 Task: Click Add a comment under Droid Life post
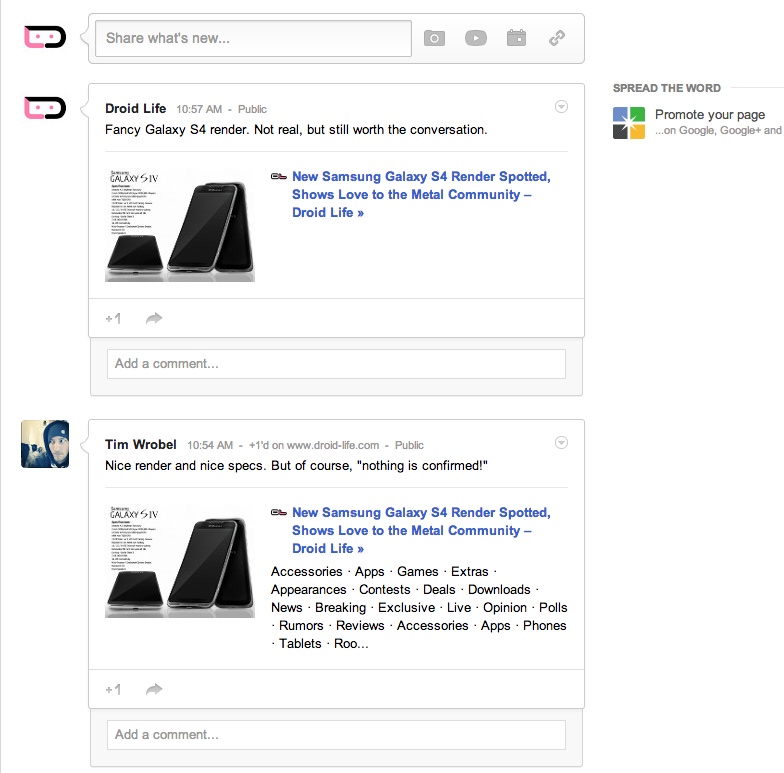[x=336, y=364]
